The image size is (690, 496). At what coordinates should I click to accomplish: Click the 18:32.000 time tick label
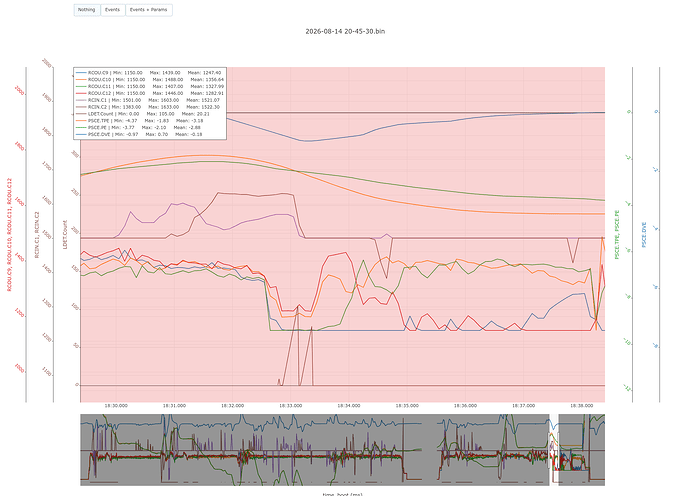click(232, 406)
